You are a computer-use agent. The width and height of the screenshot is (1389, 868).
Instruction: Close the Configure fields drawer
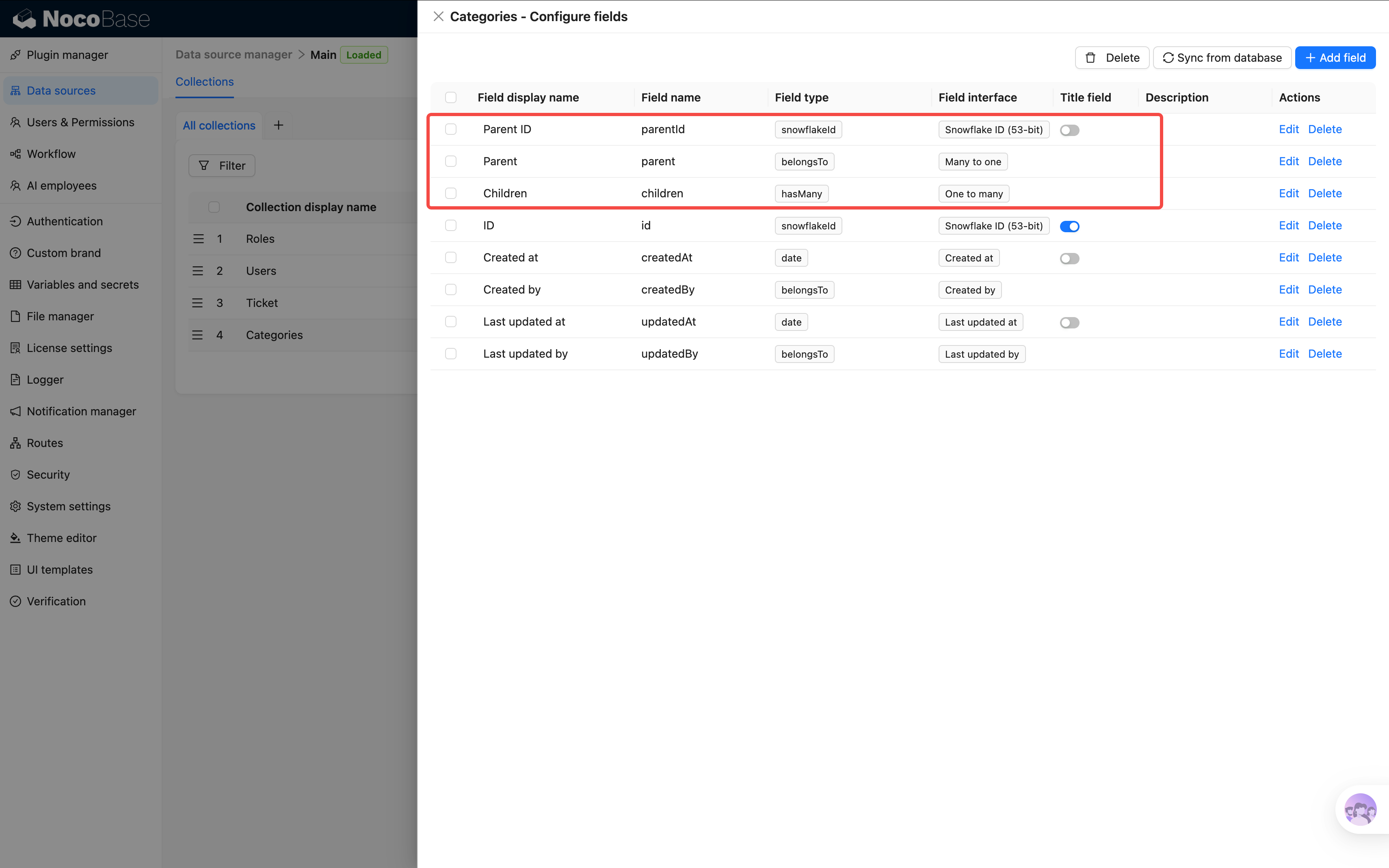[439, 17]
